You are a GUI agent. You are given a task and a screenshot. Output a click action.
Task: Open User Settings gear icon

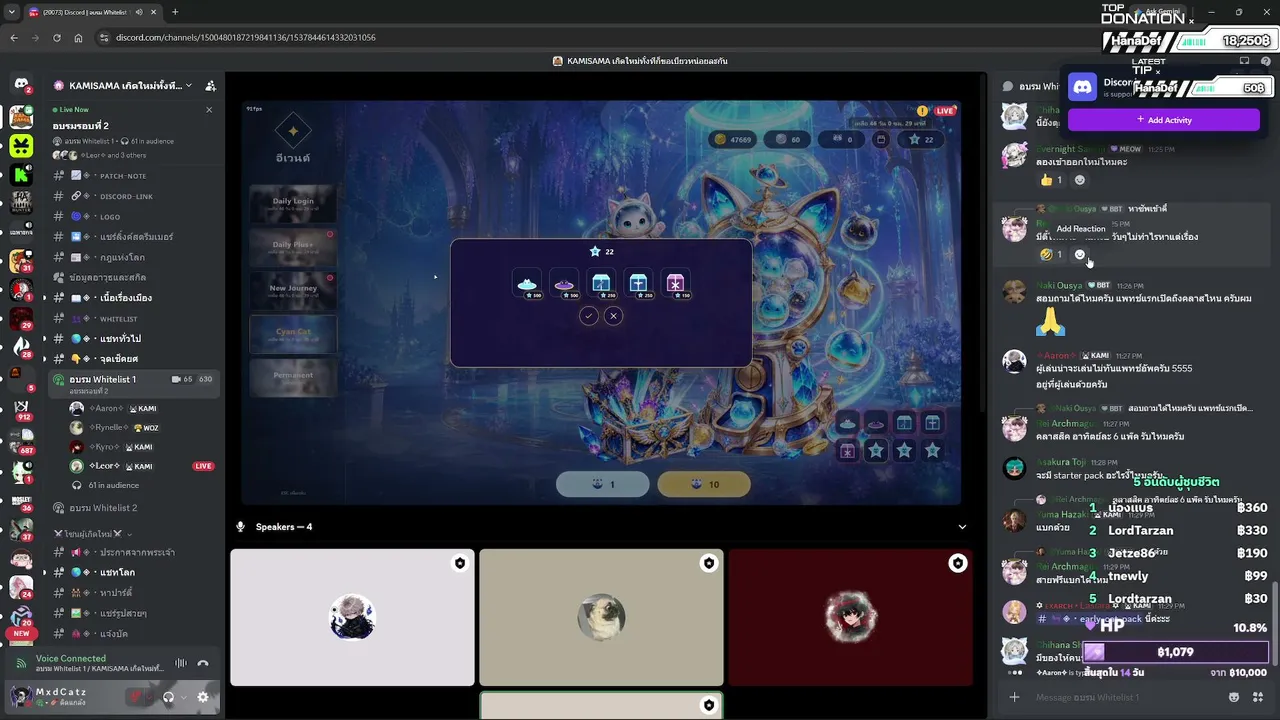point(203,697)
